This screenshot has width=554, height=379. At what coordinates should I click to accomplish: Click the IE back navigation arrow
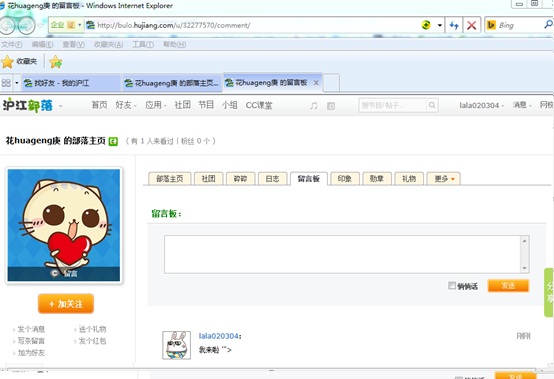pyautogui.click(x=7, y=25)
